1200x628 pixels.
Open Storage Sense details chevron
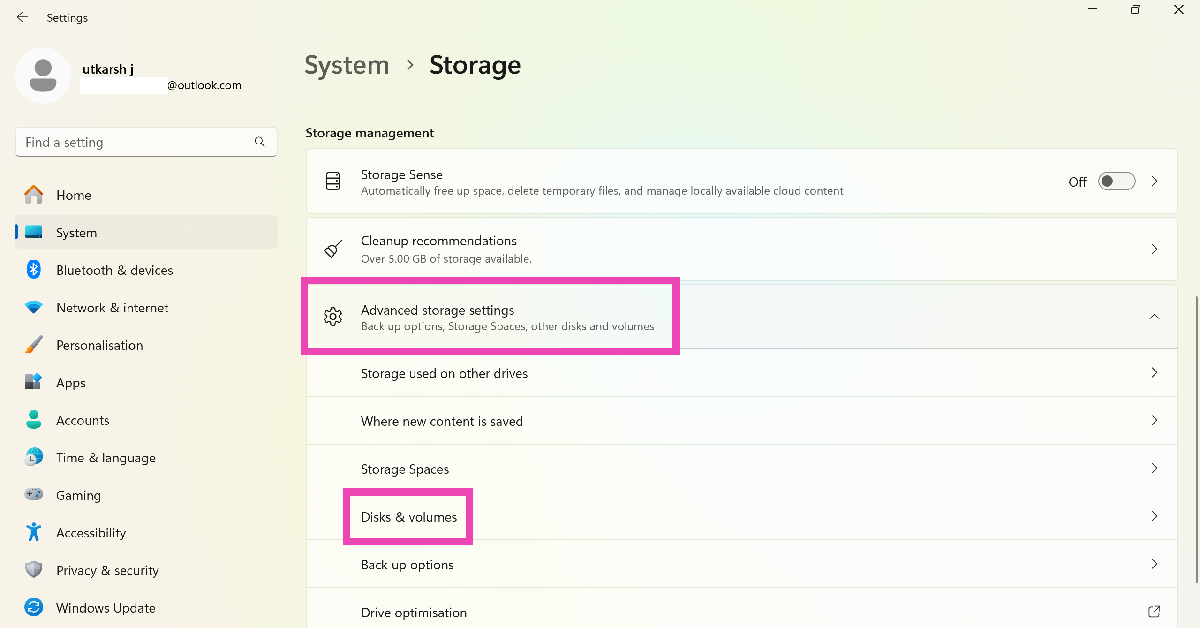[1154, 181]
